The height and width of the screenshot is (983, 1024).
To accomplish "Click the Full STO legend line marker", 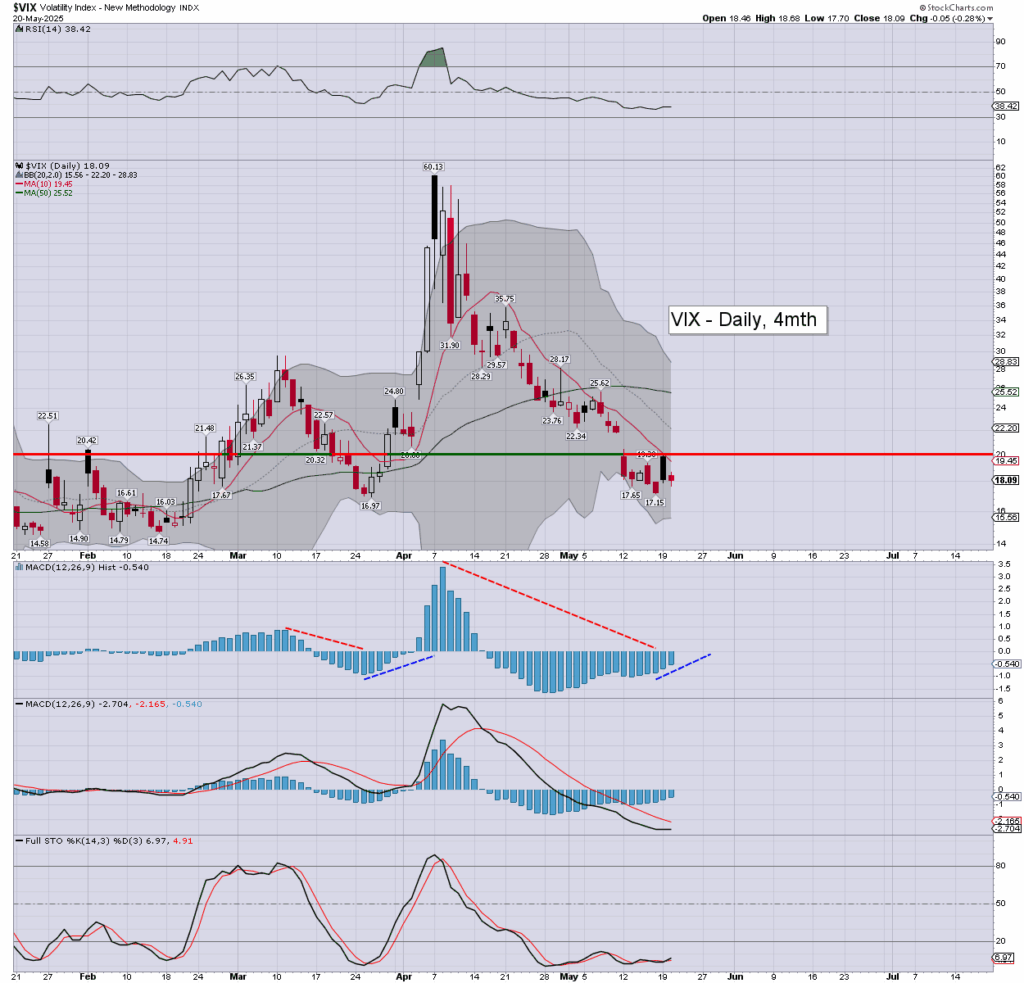I will point(17,839).
